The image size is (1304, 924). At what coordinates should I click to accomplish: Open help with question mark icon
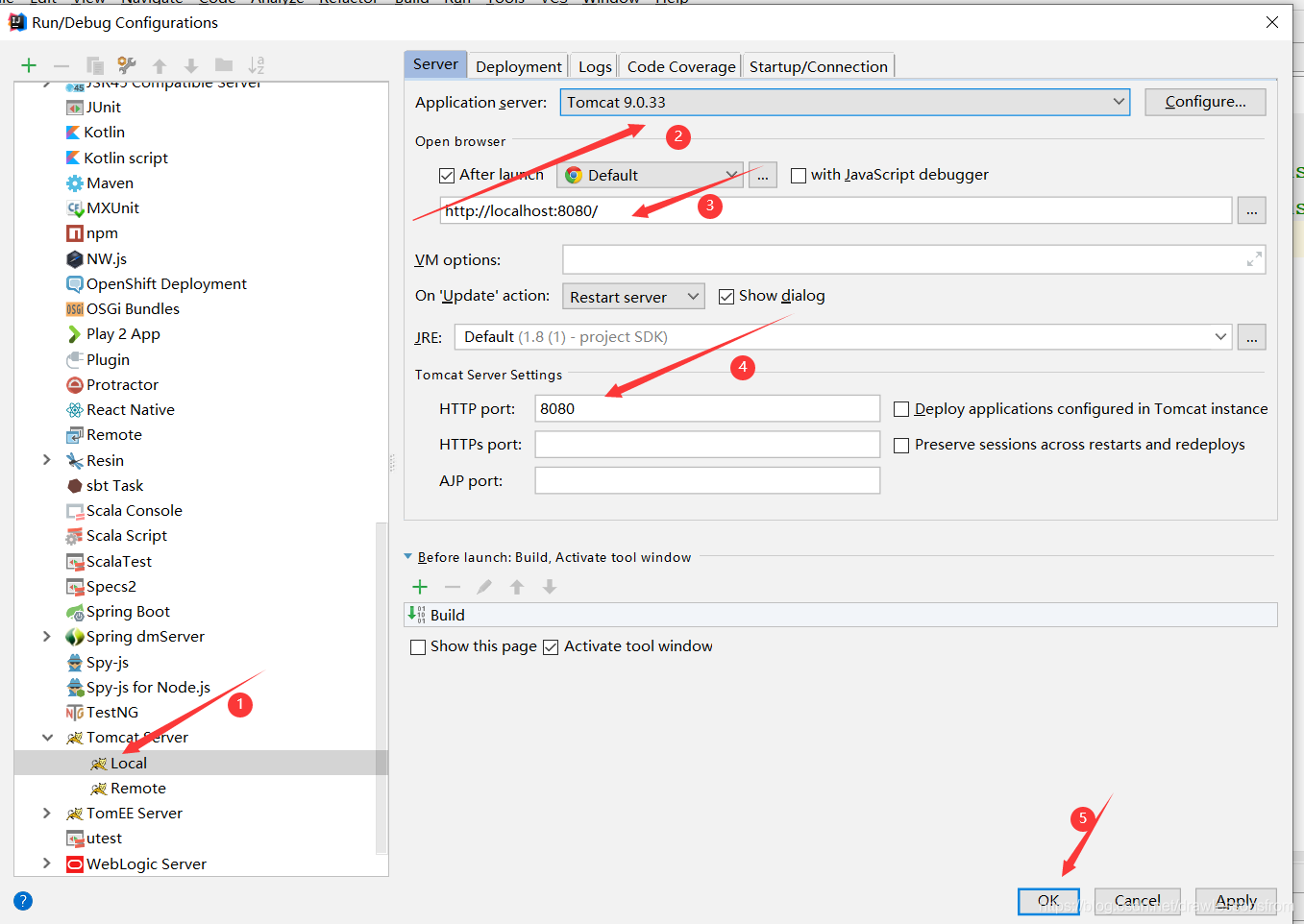click(23, 901)
